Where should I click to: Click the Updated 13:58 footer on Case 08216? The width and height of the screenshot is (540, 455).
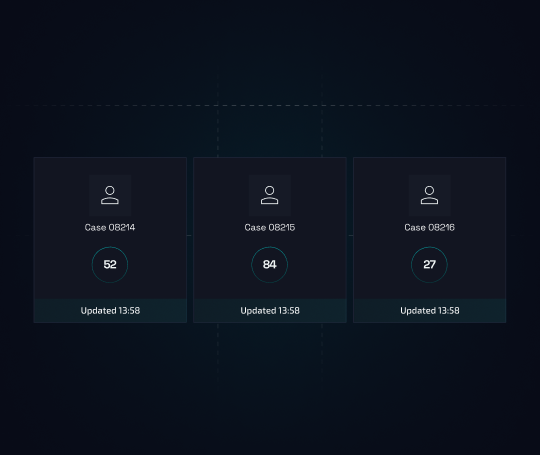point(429,311)
